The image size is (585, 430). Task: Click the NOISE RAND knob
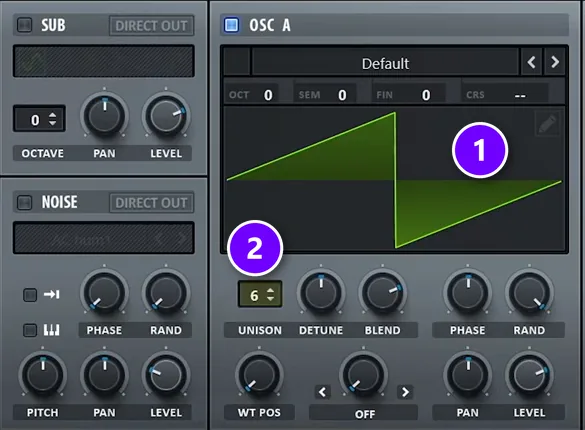coord(166,292)
